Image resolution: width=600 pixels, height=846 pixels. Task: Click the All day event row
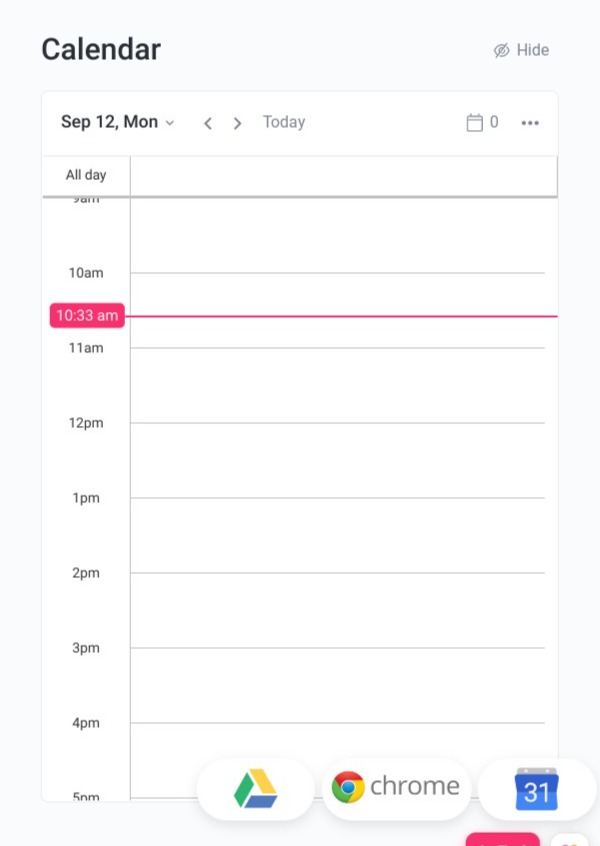coord(343,175)
